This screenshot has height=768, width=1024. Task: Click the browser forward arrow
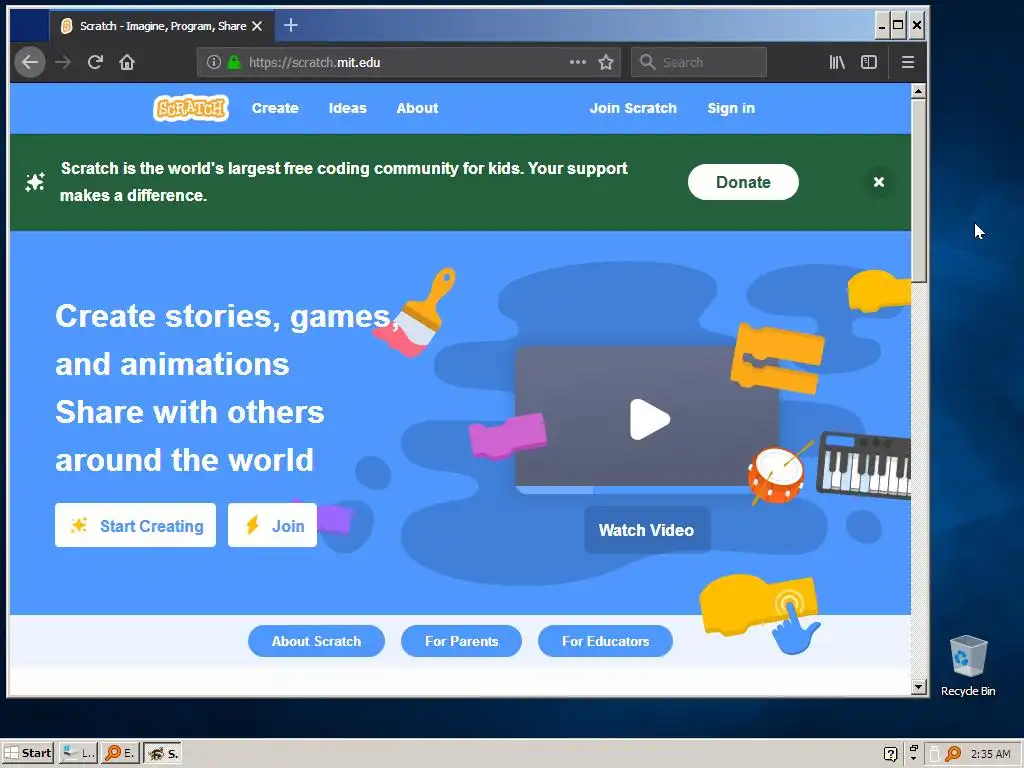click(63, 63)
